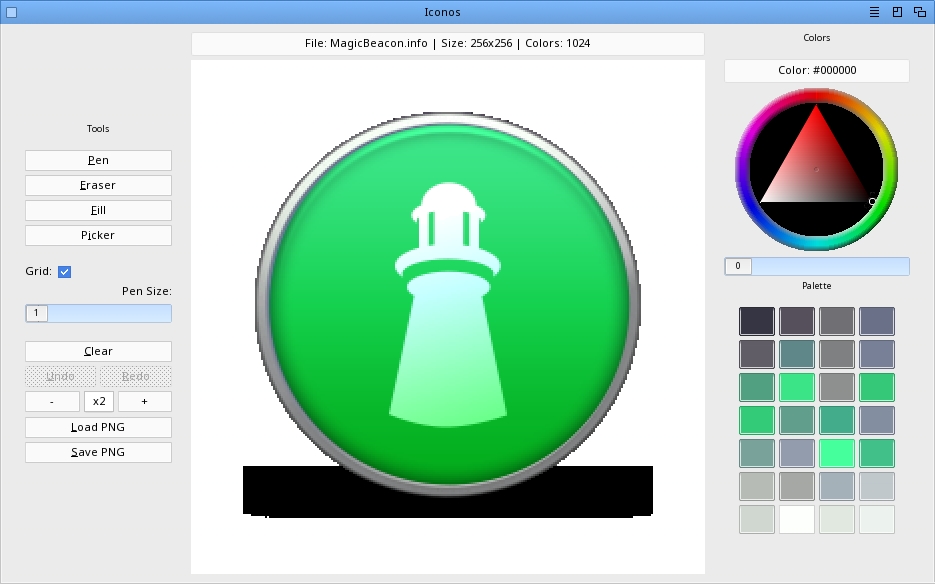Open the window menu icon at title bar left
Screen dimensions: 935x584
pyautogui.click(x=11, y=13)
